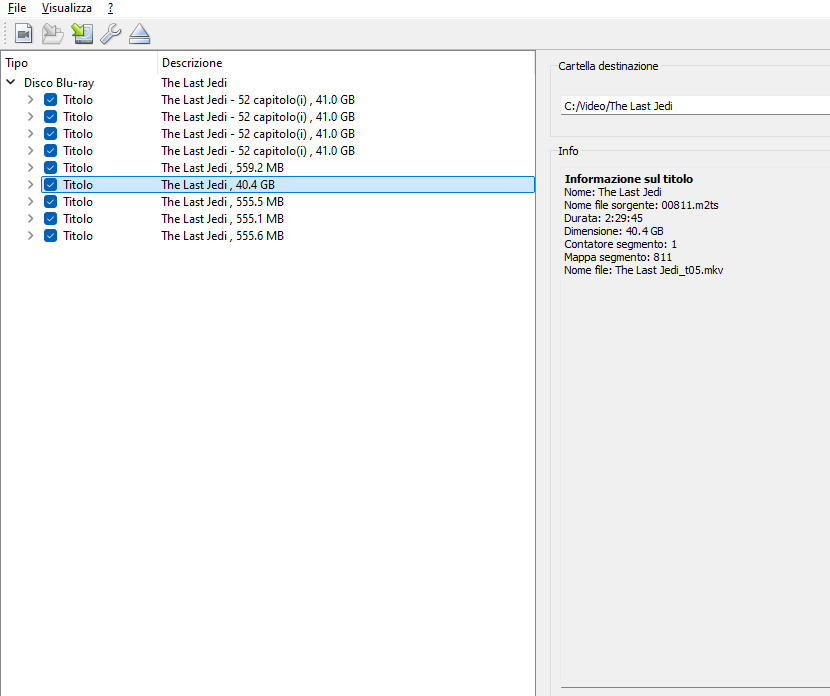830x696 pixels.
Task: Select description 'The Last Jedi , 40.4 GB'
Action: point(218,185)
